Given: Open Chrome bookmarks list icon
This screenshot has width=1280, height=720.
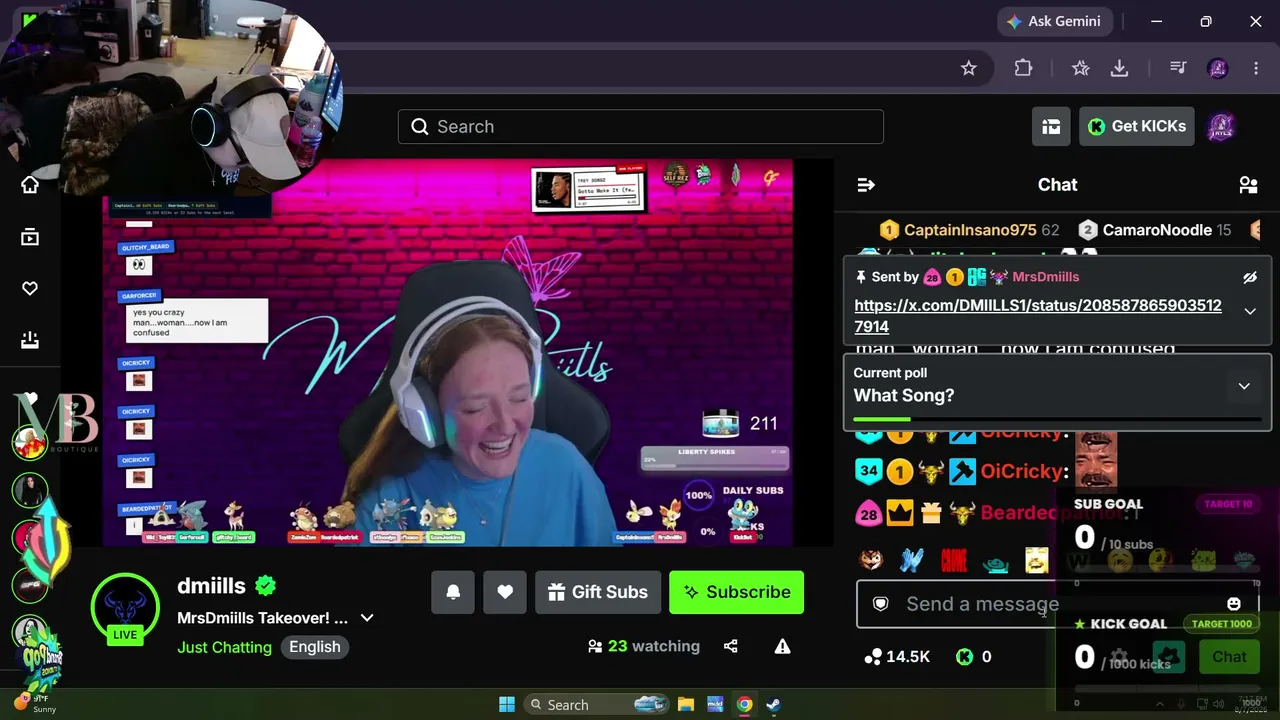Looking at the screenshot, I should [1081, 68].
